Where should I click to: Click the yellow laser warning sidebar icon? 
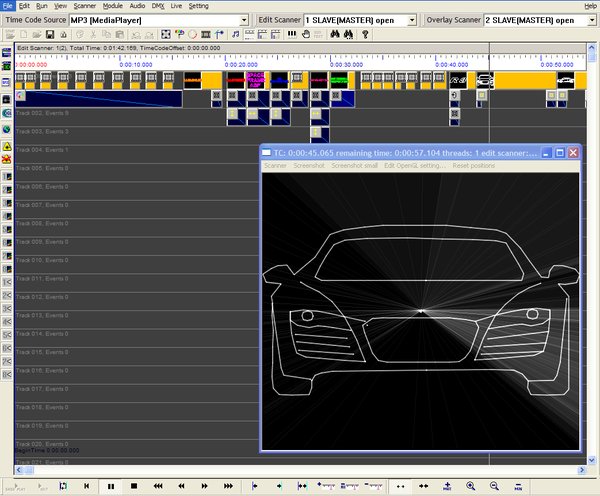pos(7,147)
